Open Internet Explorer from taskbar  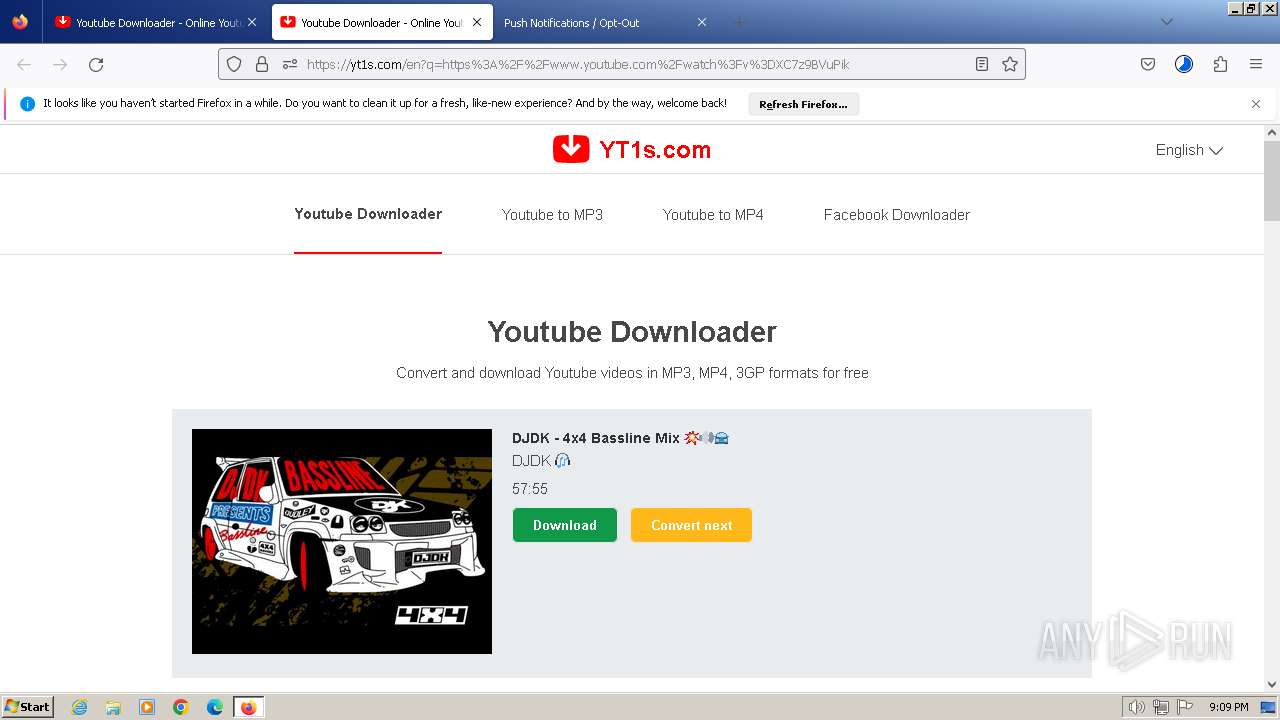pos(79,707)
